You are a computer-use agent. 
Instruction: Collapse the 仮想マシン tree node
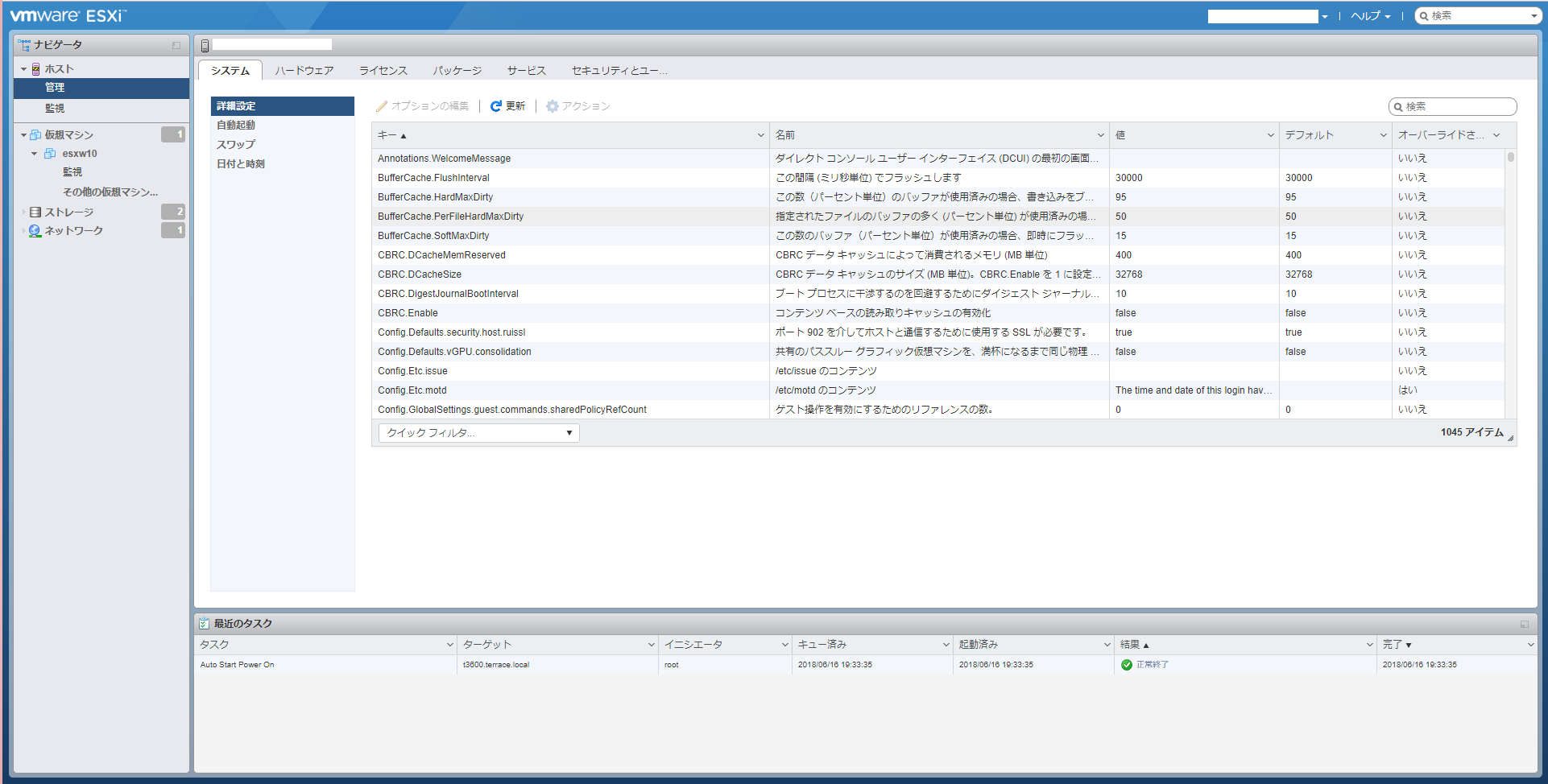point(24,135)
